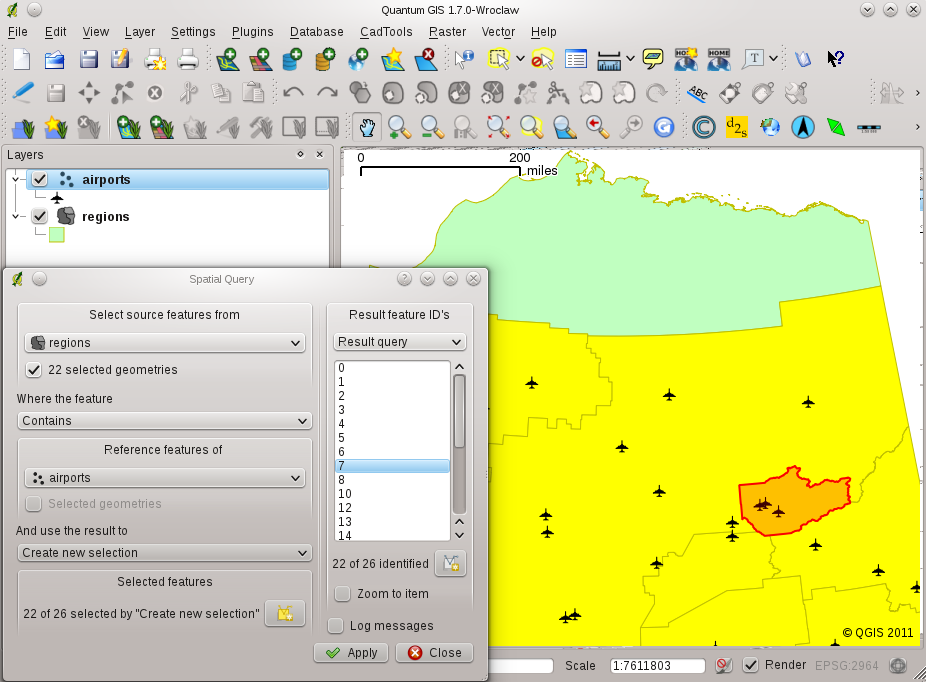Screen dimensions: 926x682
Task: Select the Zoom In magnifier tool
Action: [x=399, y=127]
